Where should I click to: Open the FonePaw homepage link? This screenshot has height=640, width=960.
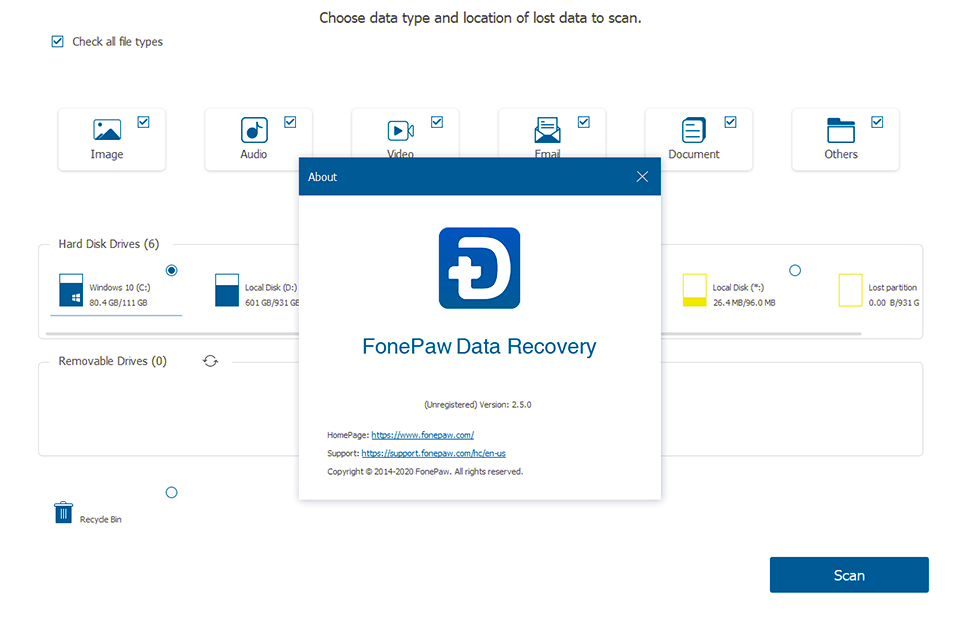(422, 434)
